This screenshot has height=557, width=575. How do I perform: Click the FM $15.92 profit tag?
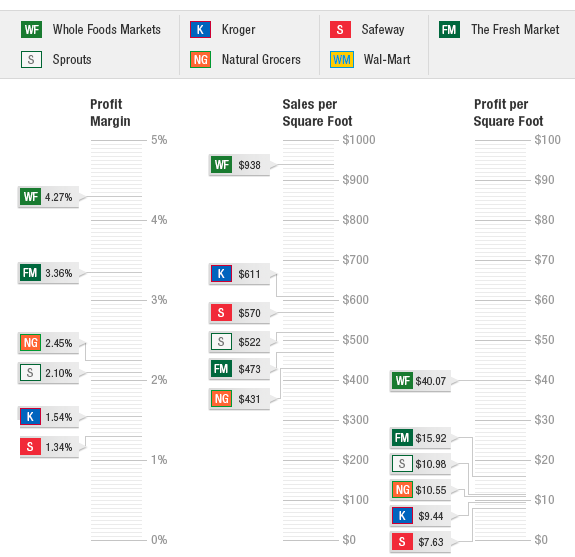(x=420, y=438)
